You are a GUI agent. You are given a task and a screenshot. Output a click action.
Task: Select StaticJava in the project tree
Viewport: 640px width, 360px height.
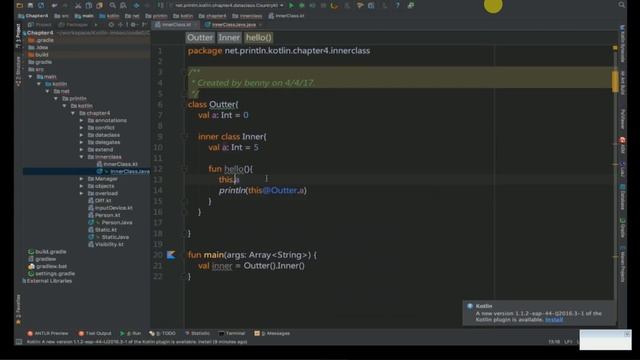pyautogui.click(x=109, y=237)
